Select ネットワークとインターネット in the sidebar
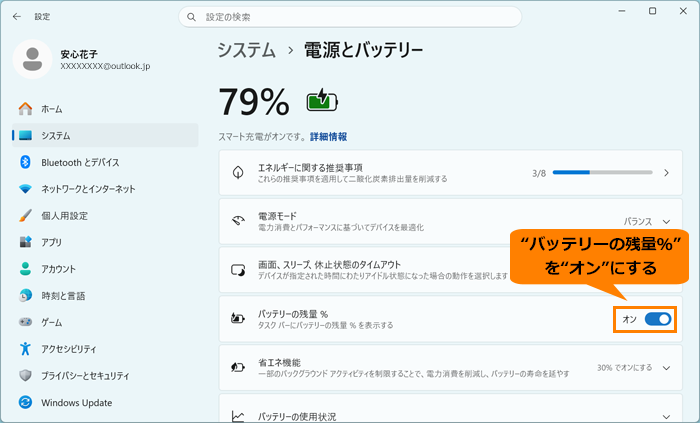Image resolution: width=700 pixels, height=423 pixels. click(x=105, y=189)
